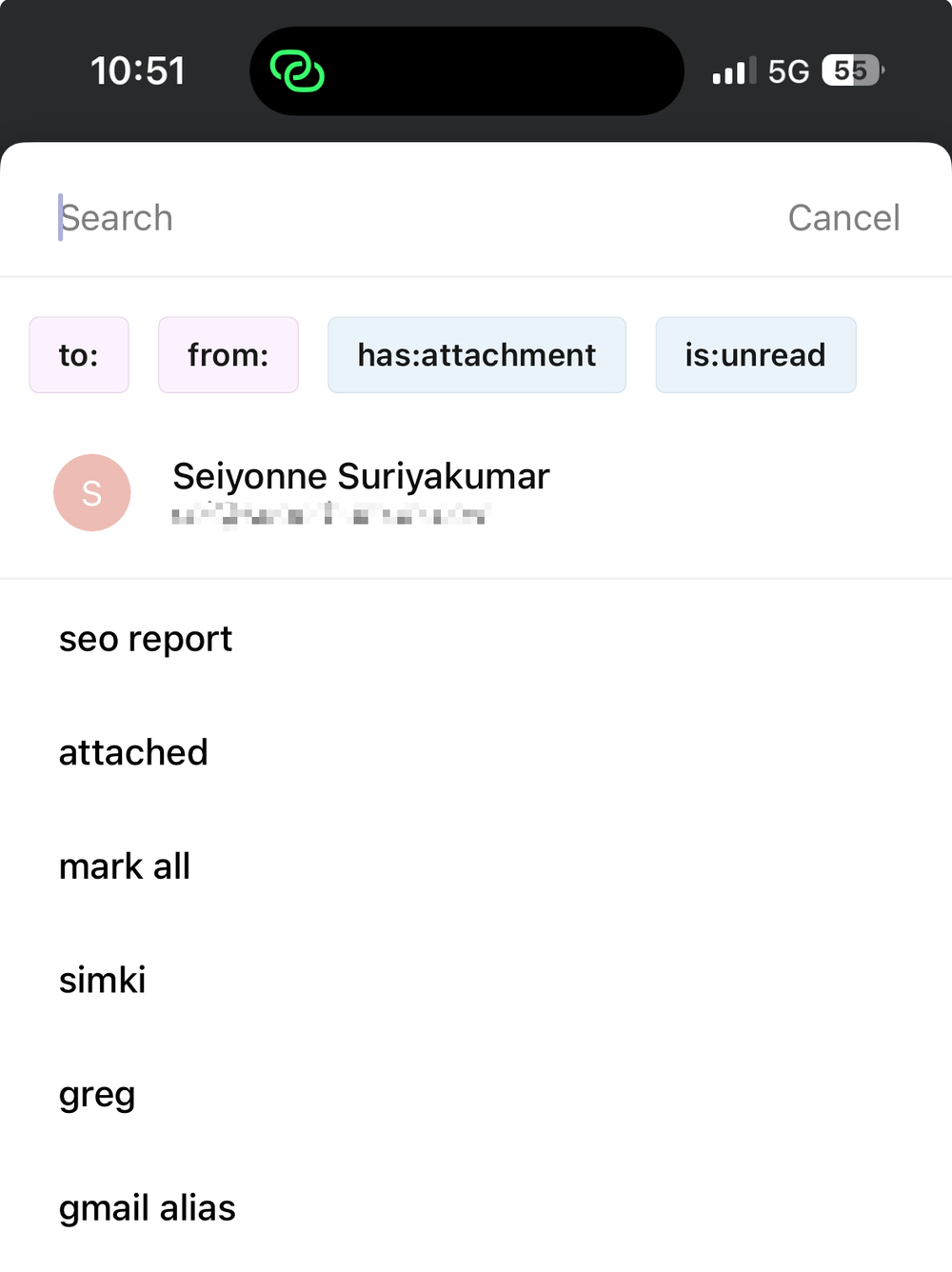Toggle the to: filter chip
The image size is (952, 1272).
(79, 354)
